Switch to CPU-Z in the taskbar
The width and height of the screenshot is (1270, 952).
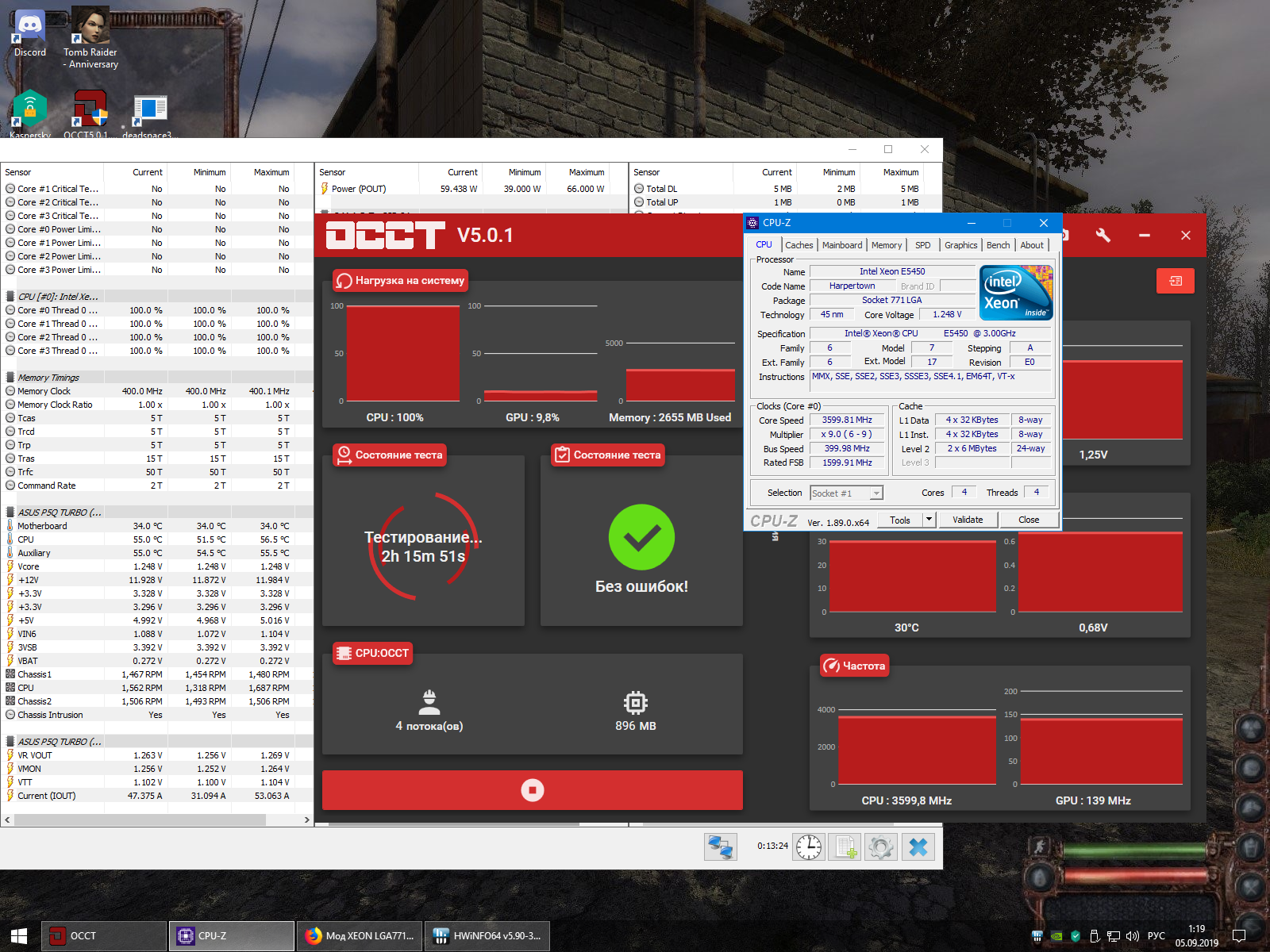pos(232,936)
